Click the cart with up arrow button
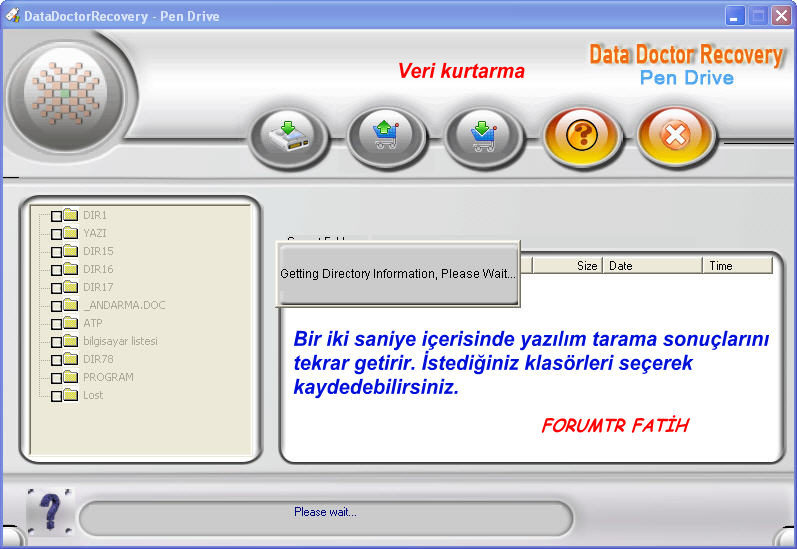797x549 pixels. click(x=386, y=136)
